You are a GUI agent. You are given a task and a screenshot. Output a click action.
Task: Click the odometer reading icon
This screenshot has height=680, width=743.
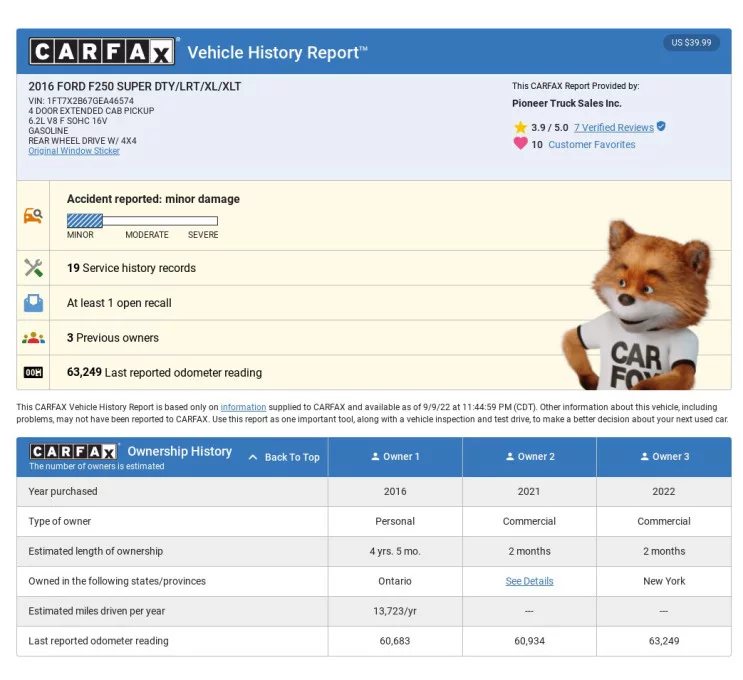tap(33, 373)
